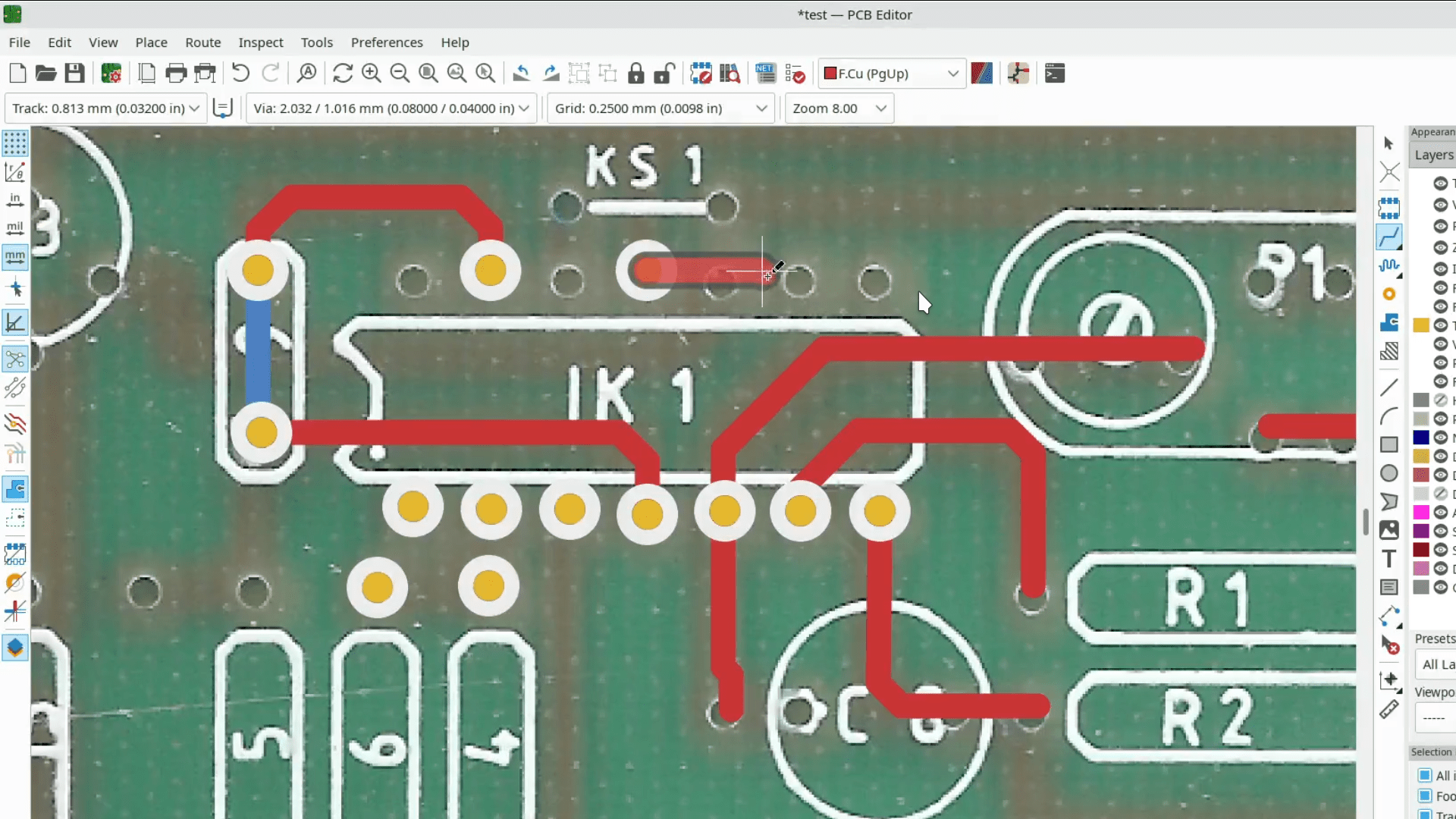Select the Add Filled Zone tool
1456x819 pixels.
pyautogui.click(x=1390, y=323)
